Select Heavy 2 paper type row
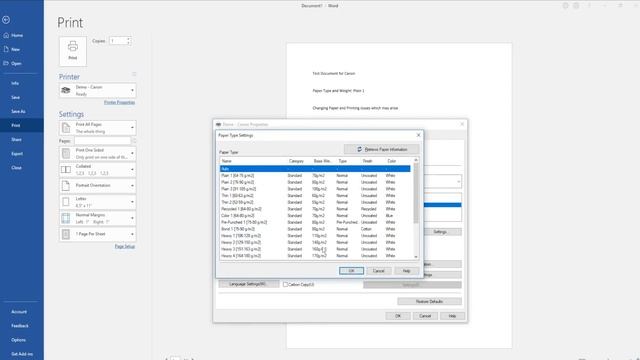Viewport: 640px width, 360px height. 315,242
